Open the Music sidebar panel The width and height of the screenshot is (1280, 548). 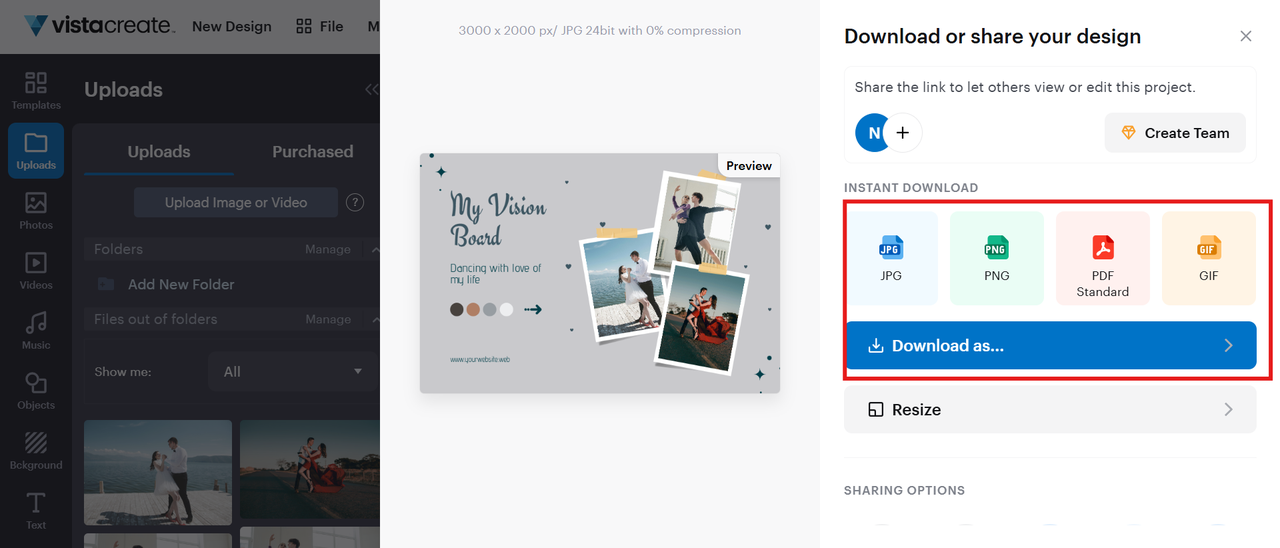36,331
